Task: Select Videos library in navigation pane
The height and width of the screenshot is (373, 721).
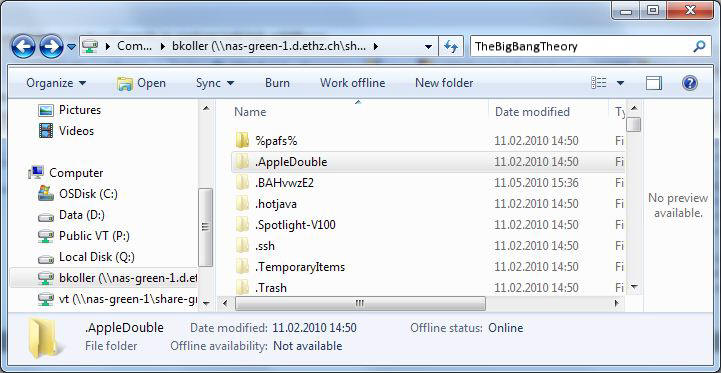Action: coord(76,131)
